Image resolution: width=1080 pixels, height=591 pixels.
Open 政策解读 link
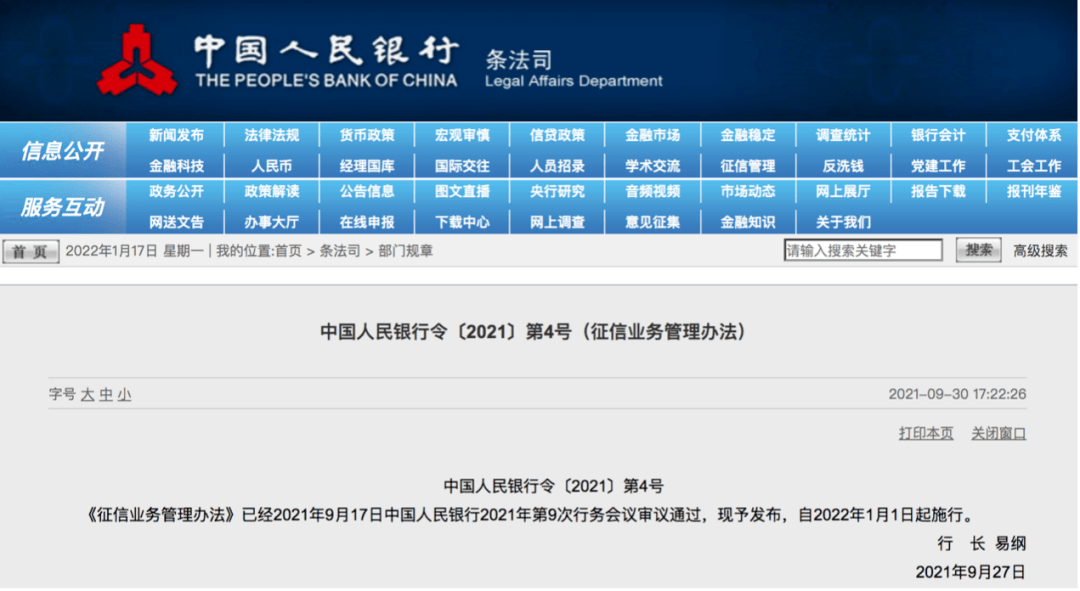tap(271, 191)
